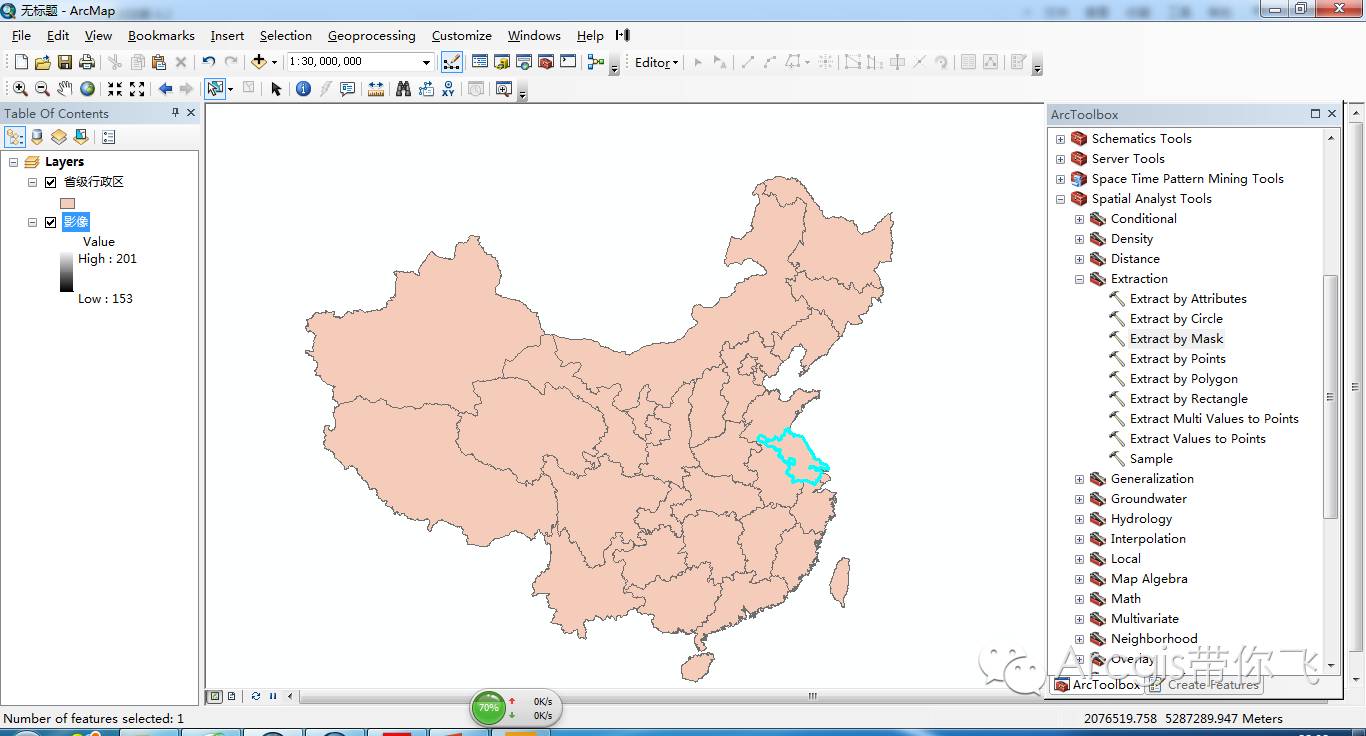Open the Catalog window icon
Screen dimensions: 1366x736
tap(502, 62)
